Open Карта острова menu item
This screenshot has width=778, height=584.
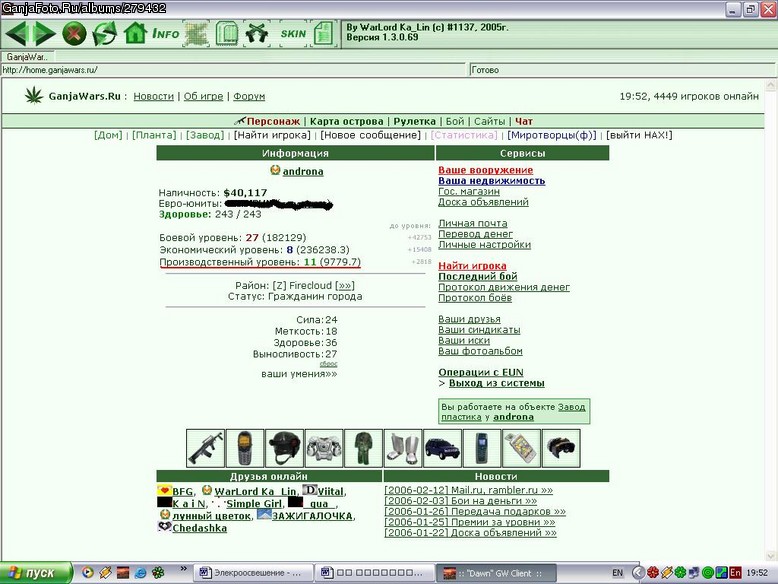click(x=346, y=121)
